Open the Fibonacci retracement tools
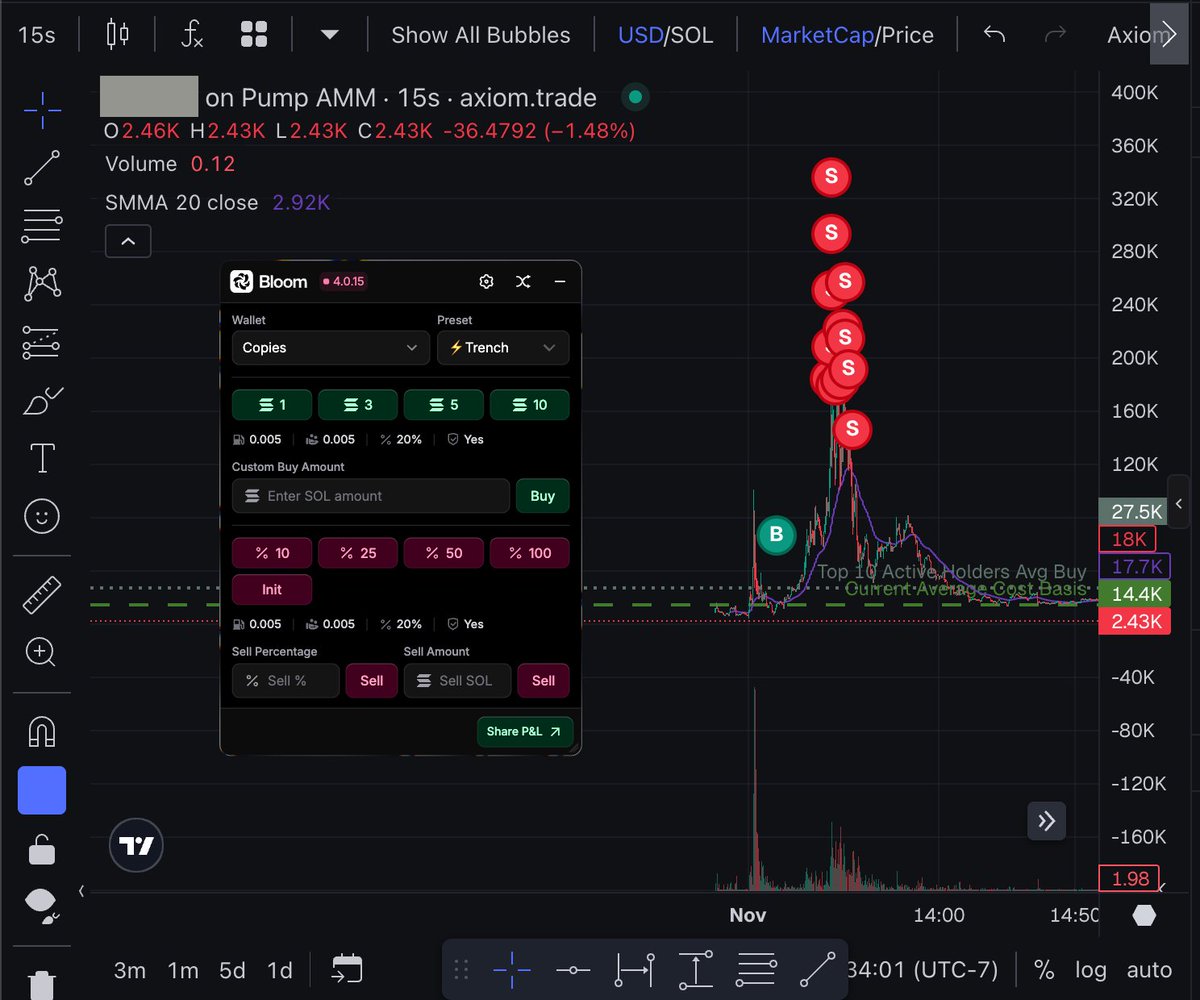 (x=42, y=226)
